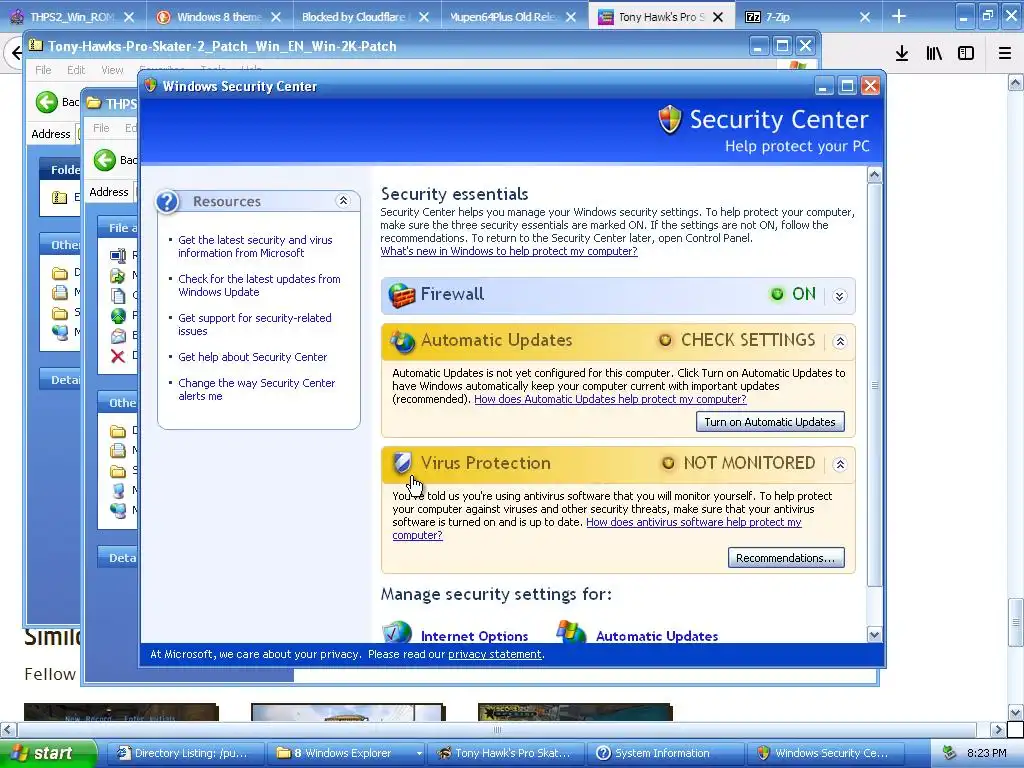This screenshot has width=1024, height=768.
Task: Click the Recommendations button
Action: 786,558
